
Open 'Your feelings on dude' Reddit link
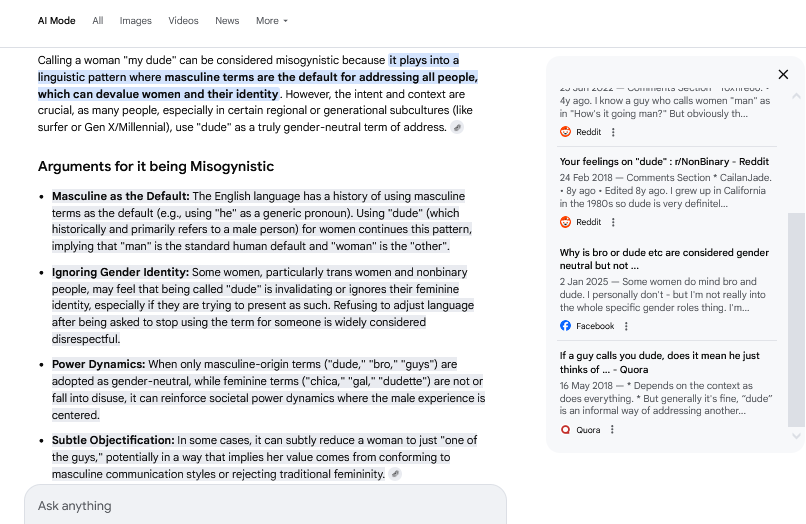point(664,161)
